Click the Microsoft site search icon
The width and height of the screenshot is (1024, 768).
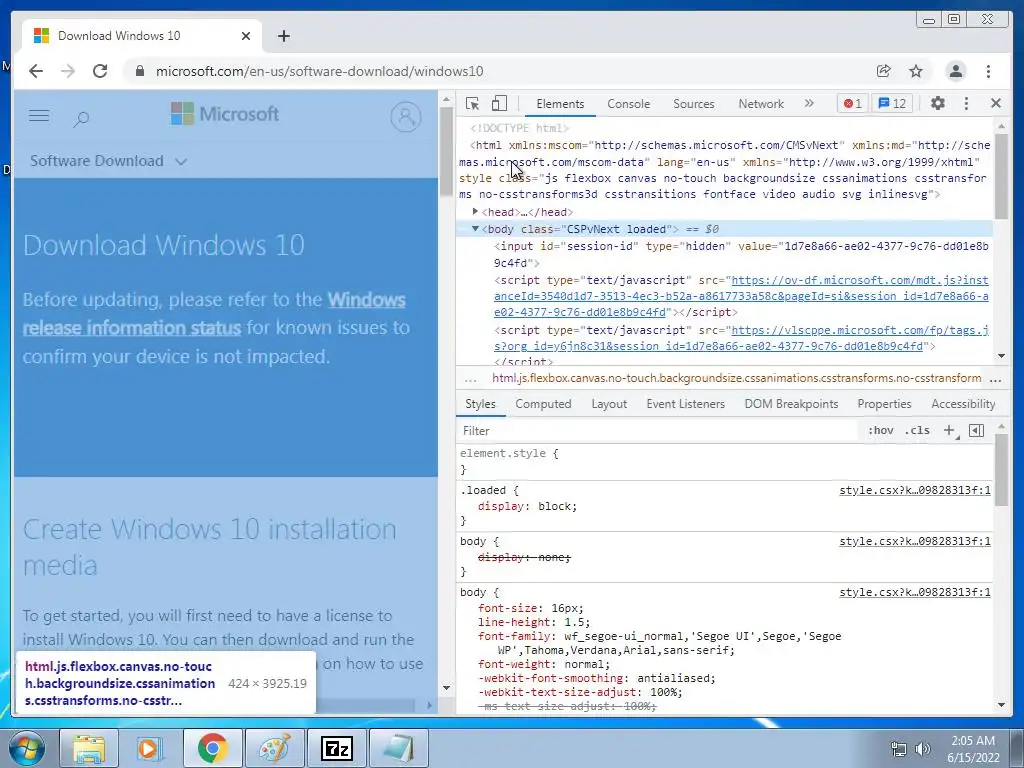point(82,118)
